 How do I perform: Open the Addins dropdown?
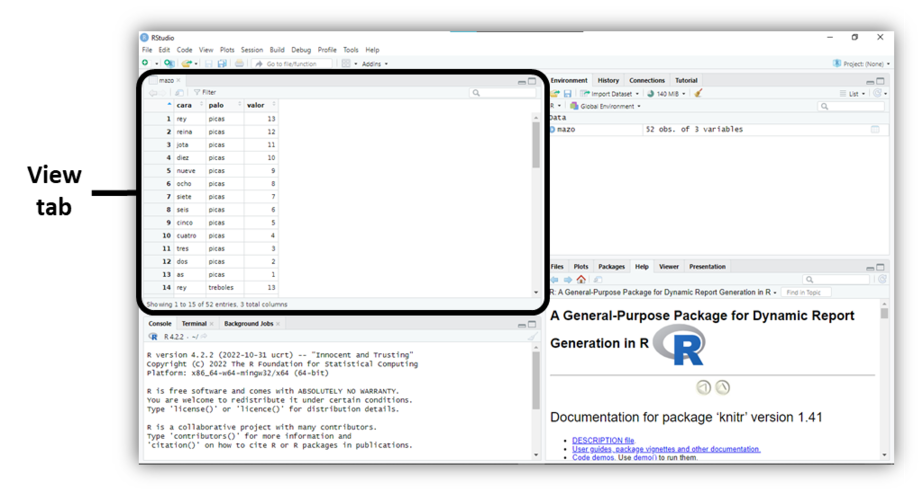tap(374, 63)
